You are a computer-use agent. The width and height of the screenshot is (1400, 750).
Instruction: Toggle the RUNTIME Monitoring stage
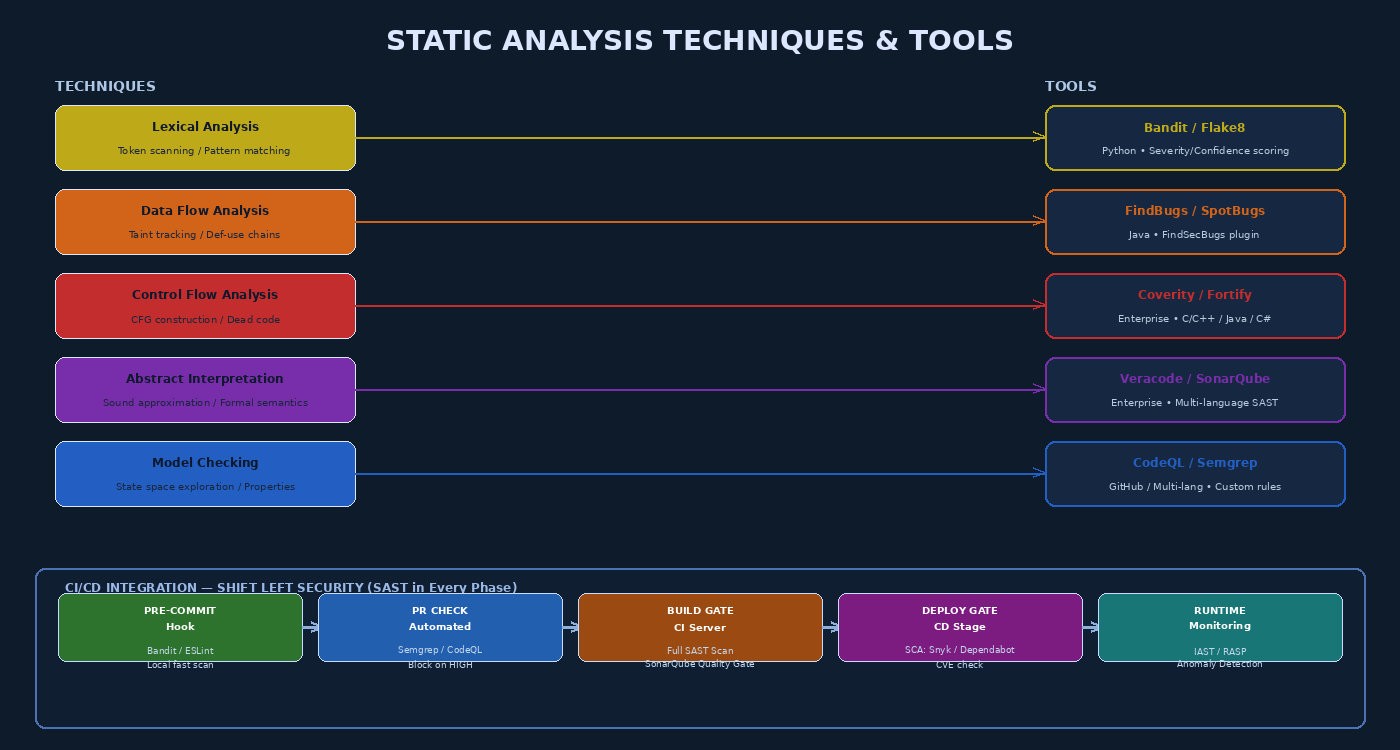(1220, 627)
